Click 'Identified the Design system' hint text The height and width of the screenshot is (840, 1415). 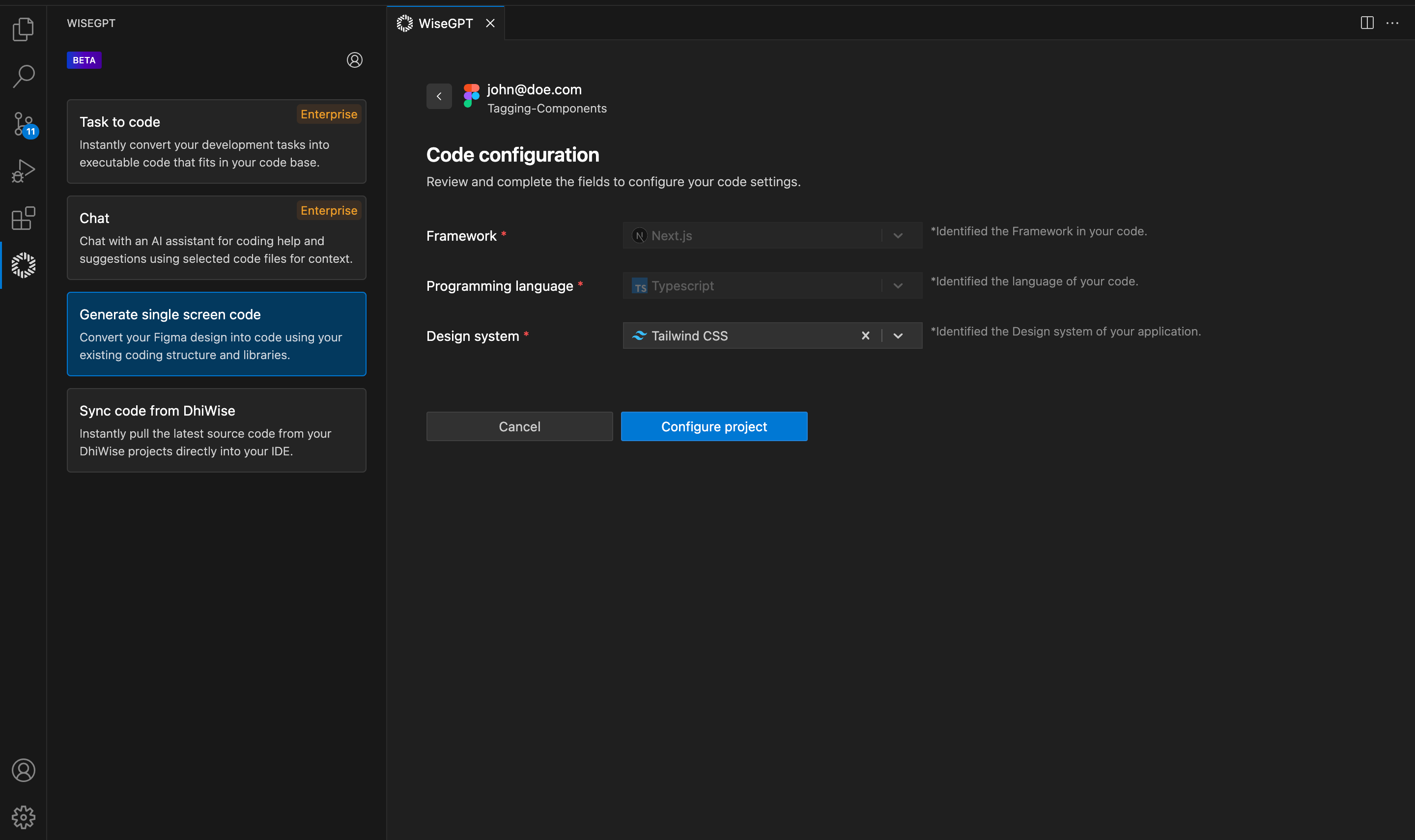point(1066,331)
